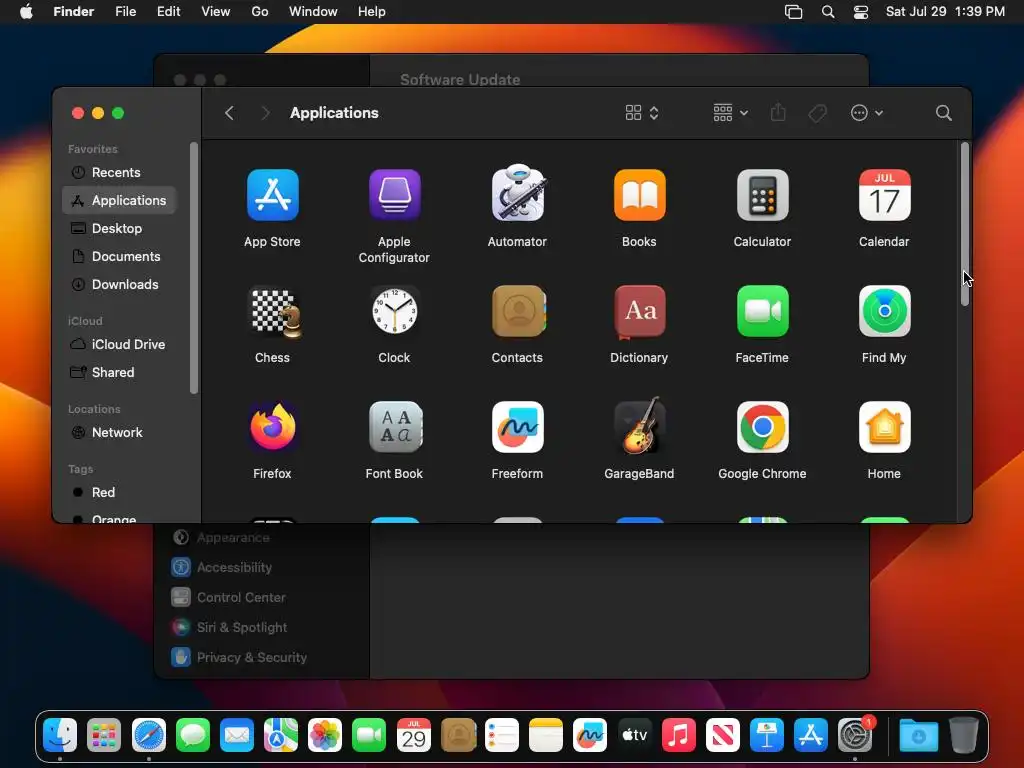1024x768 pixels.
Task: Click Stage Manager icon in menu bar
Action: tap(793, 12)
